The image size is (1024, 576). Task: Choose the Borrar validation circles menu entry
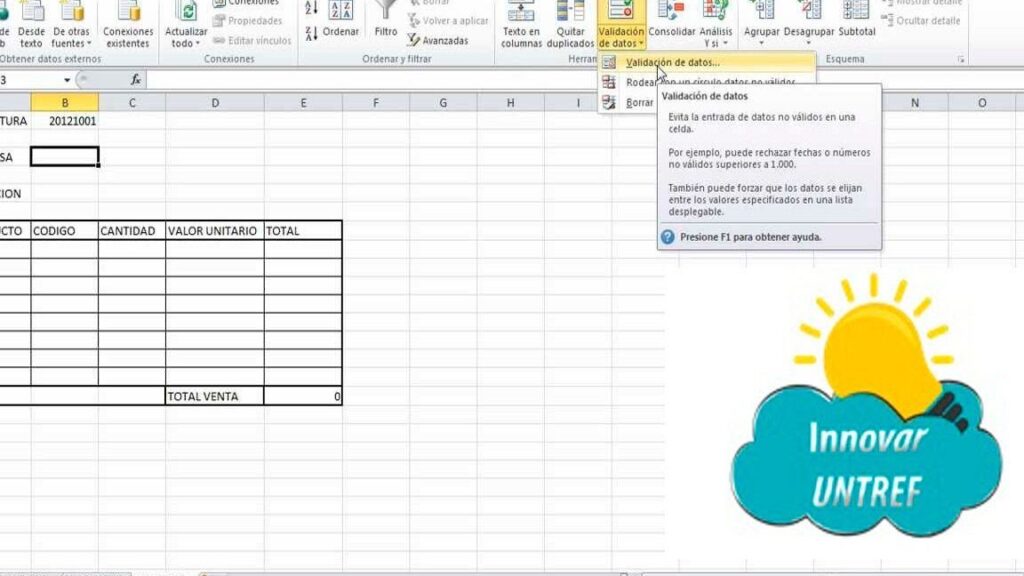tap(638, 103)
